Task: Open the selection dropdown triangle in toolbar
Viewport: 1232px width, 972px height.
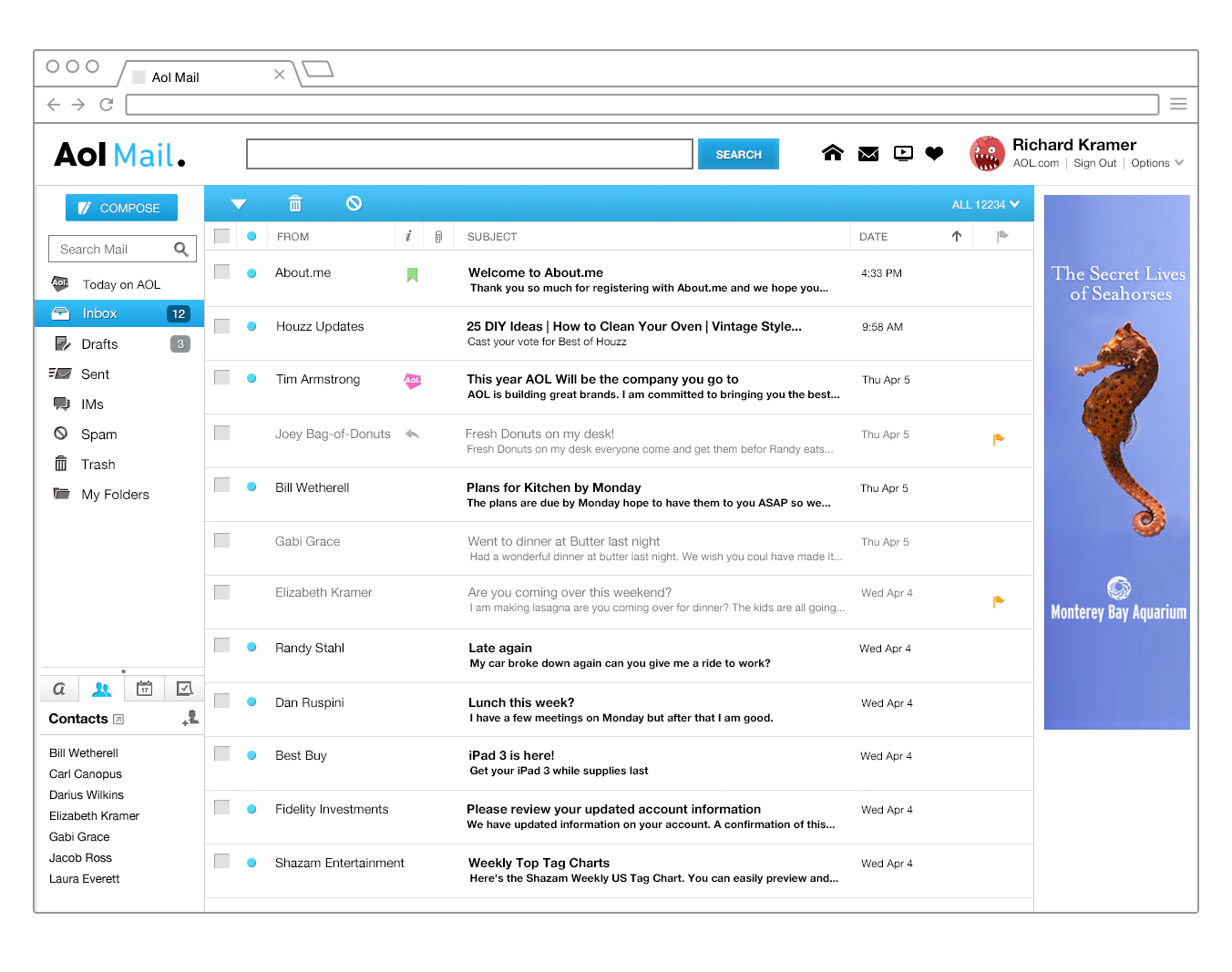Action: (x=239, y=204)
